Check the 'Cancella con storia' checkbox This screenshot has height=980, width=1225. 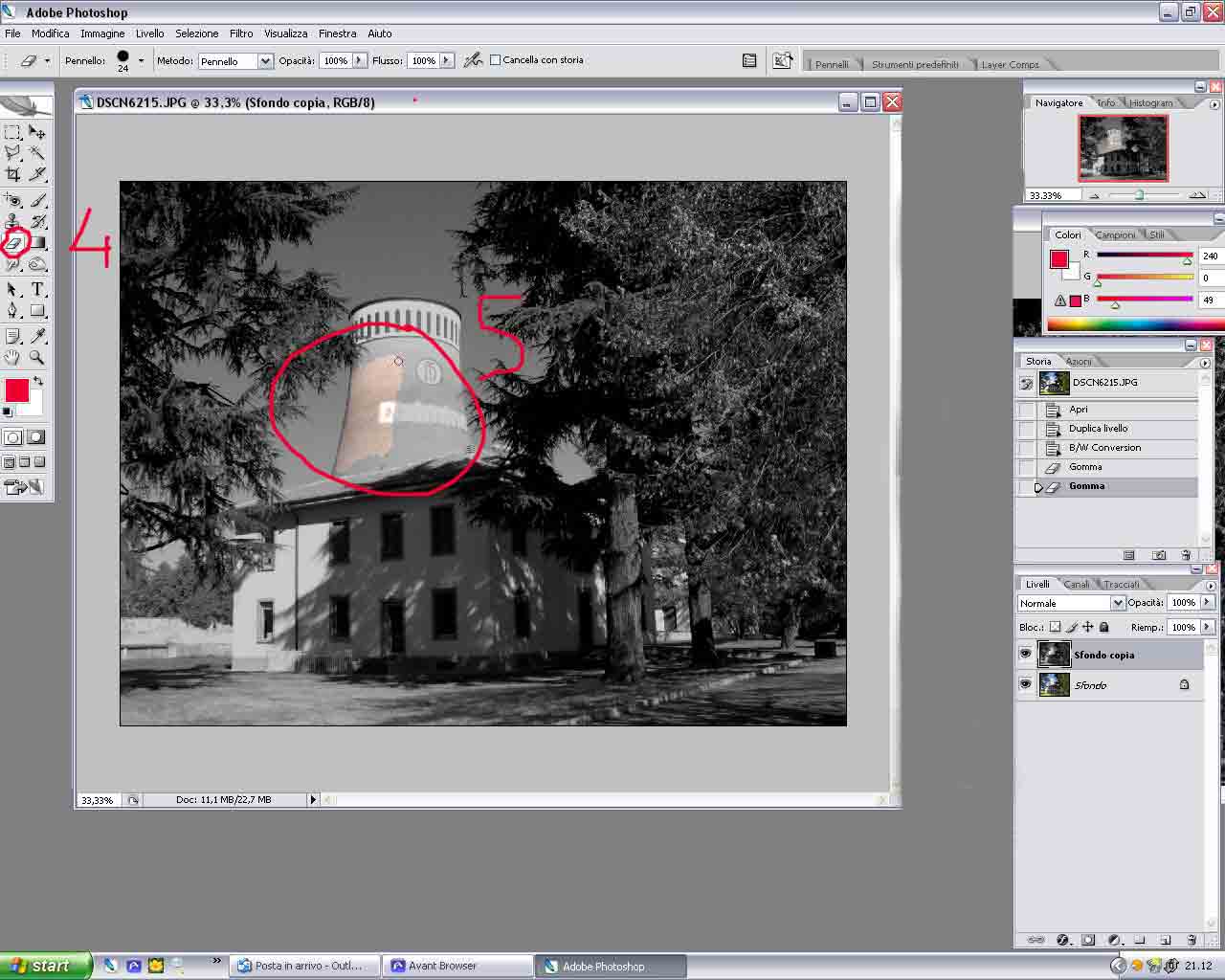coord(496,60)
